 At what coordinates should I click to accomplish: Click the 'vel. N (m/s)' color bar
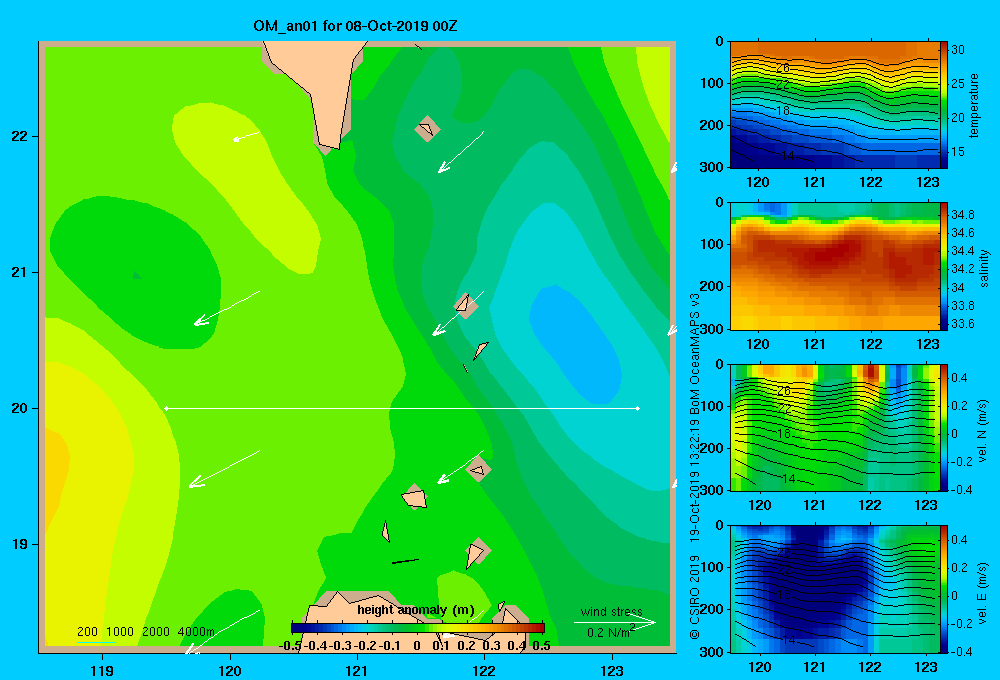(x=944, y=427)
